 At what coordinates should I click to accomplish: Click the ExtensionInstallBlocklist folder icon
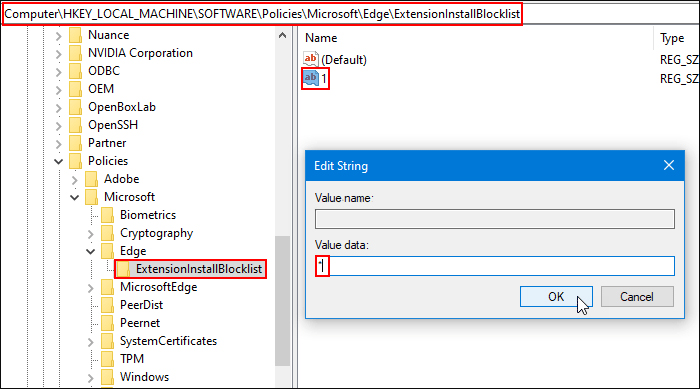tap(123, 269)
